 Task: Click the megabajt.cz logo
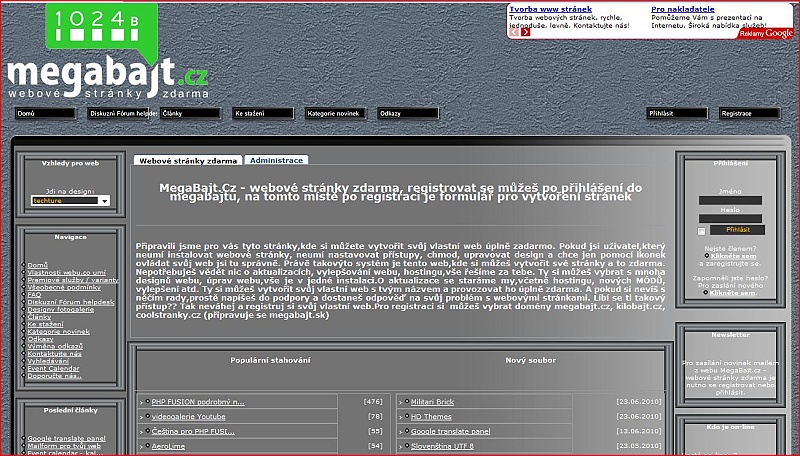(x=108, y=51)
